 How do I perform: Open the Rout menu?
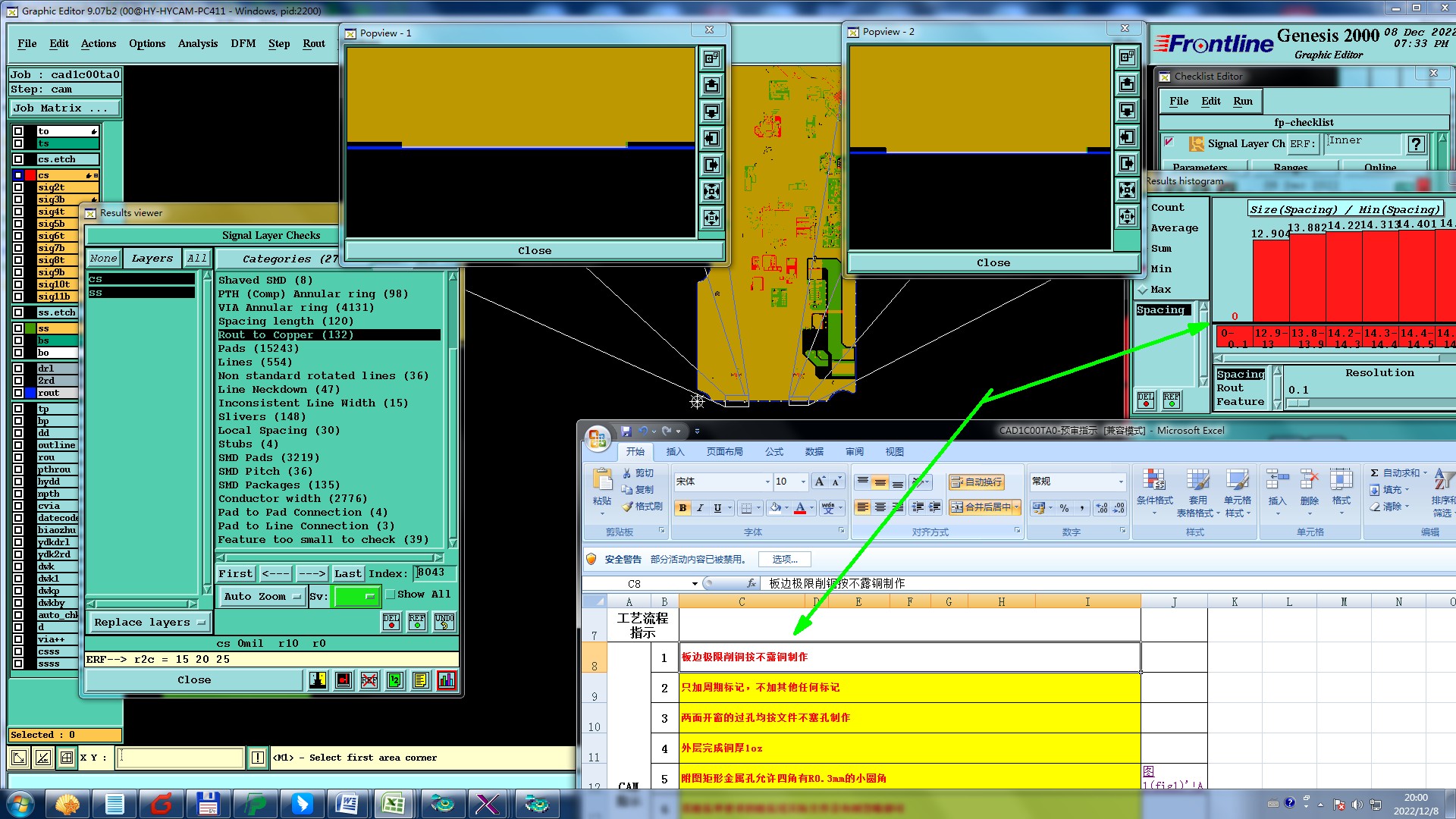(314, 44)
